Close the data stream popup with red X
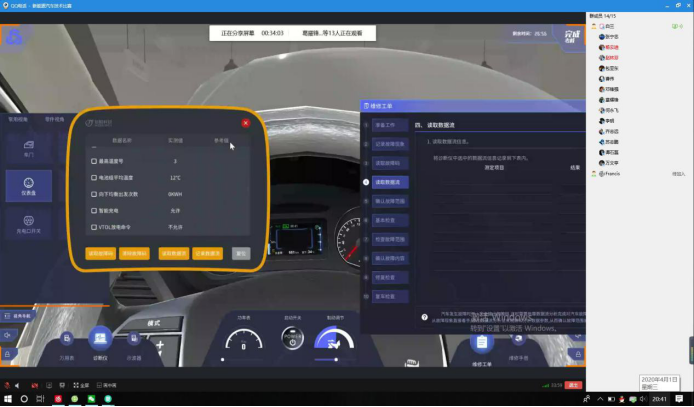Viewport: 694px width, 407px height. tap(245, 124)
